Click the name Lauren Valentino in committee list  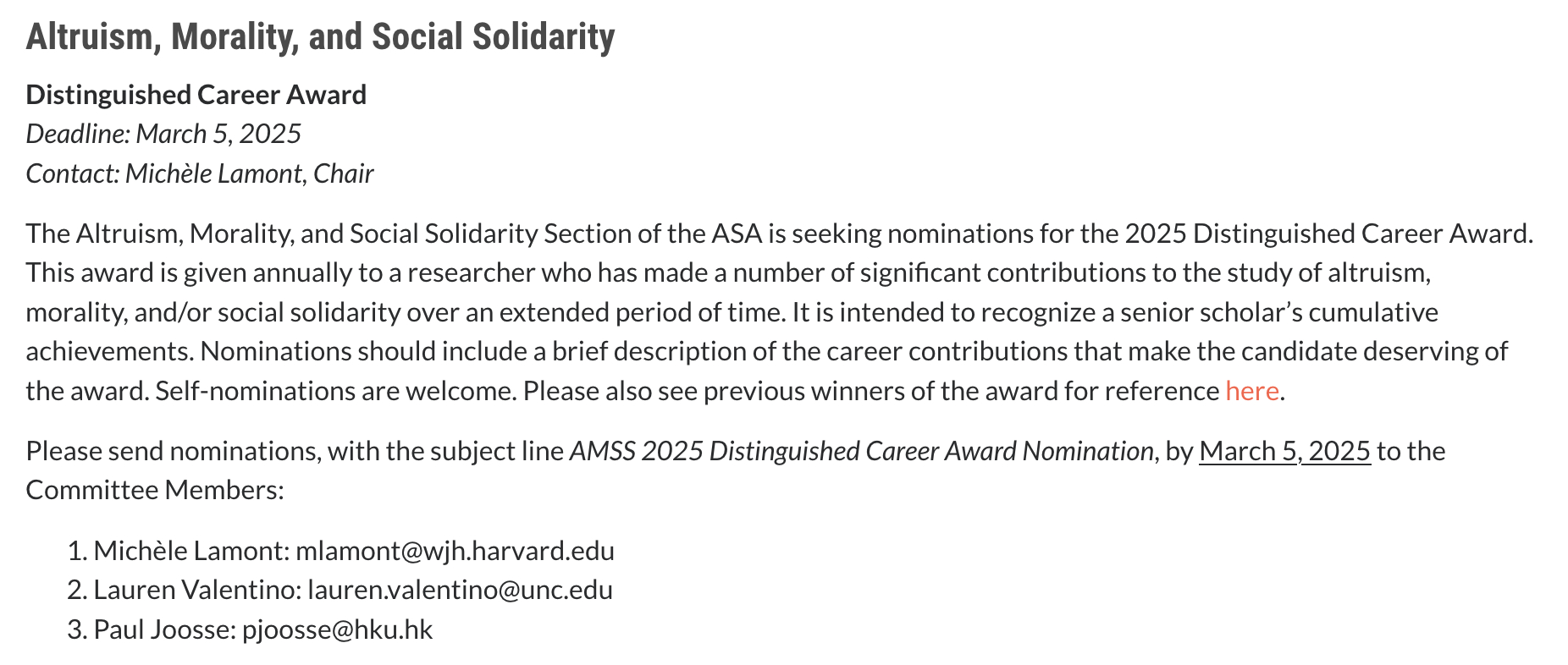pyautogui.click(x=193, y=590)
